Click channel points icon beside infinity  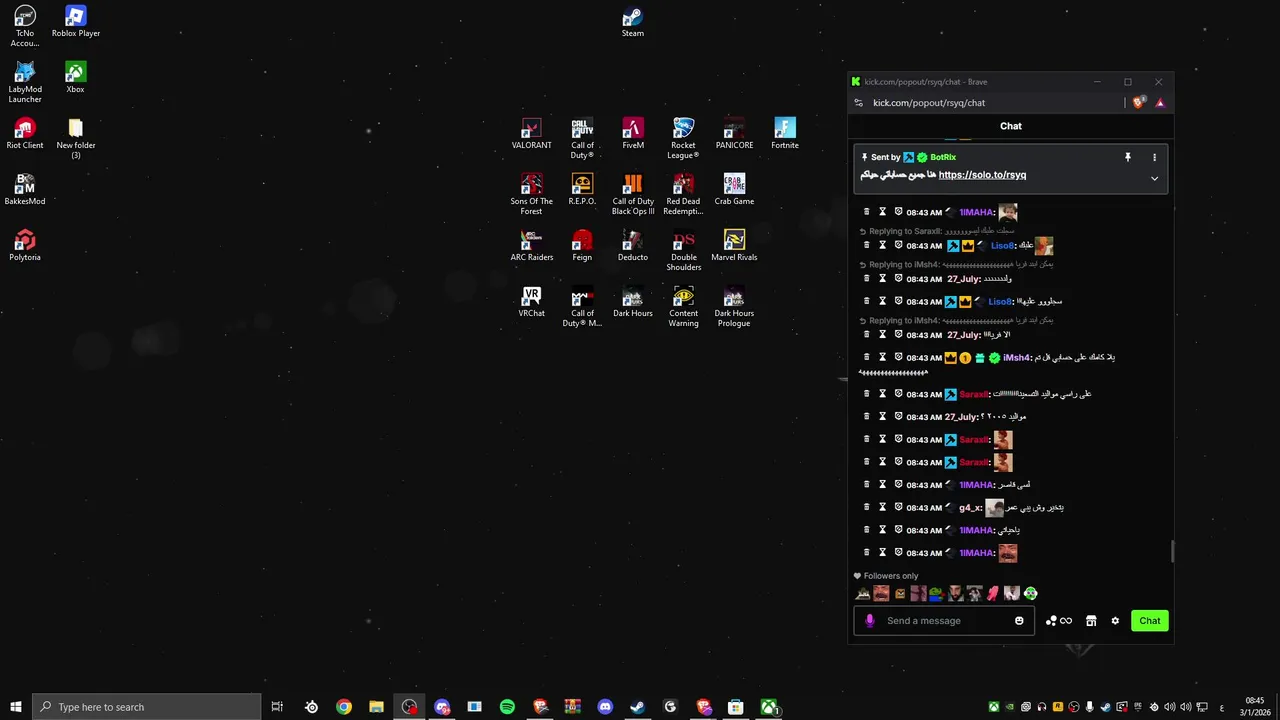pos(1051,621)
